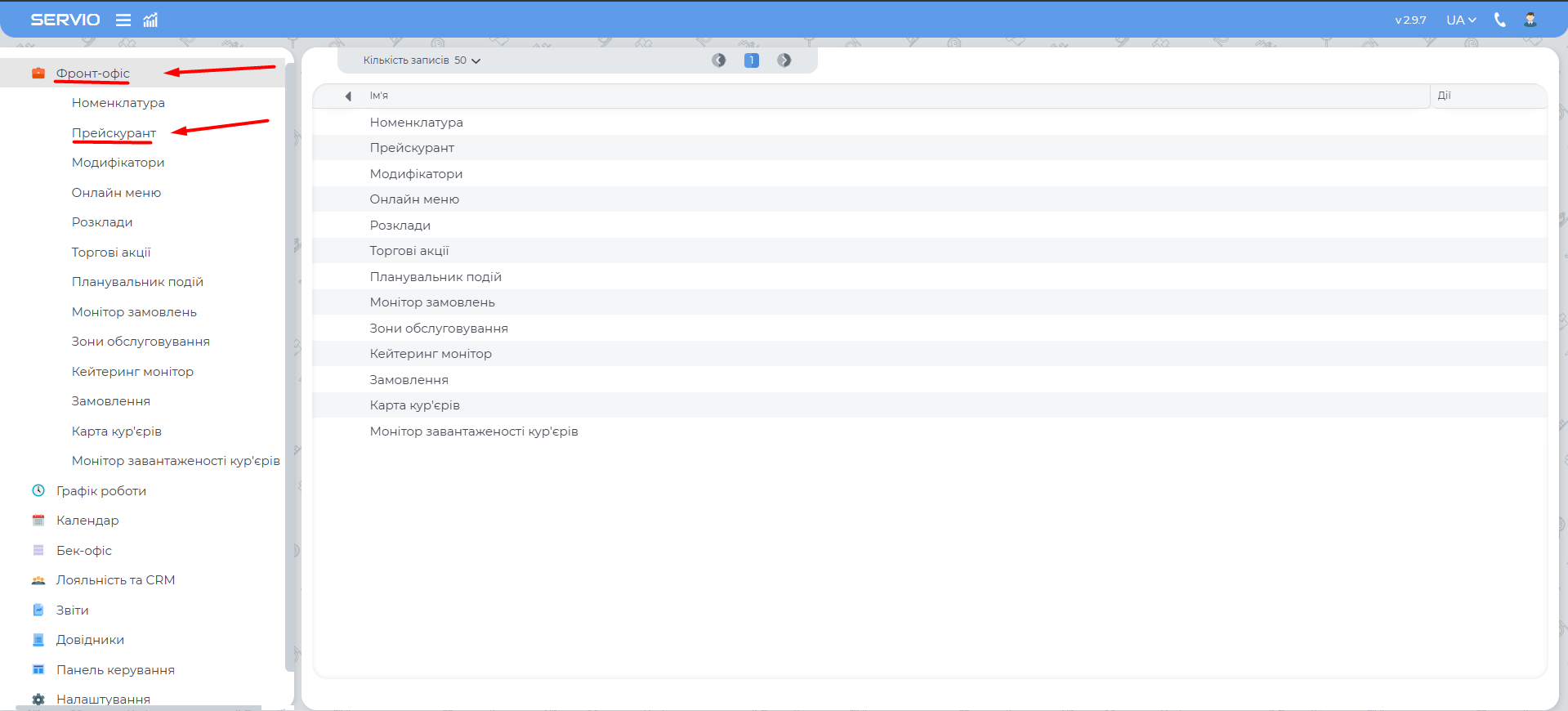The height and width of the screenshot is (711, 1568).
Task: Click the hamburger menu icon in header
Action: (x=123, y=20)
